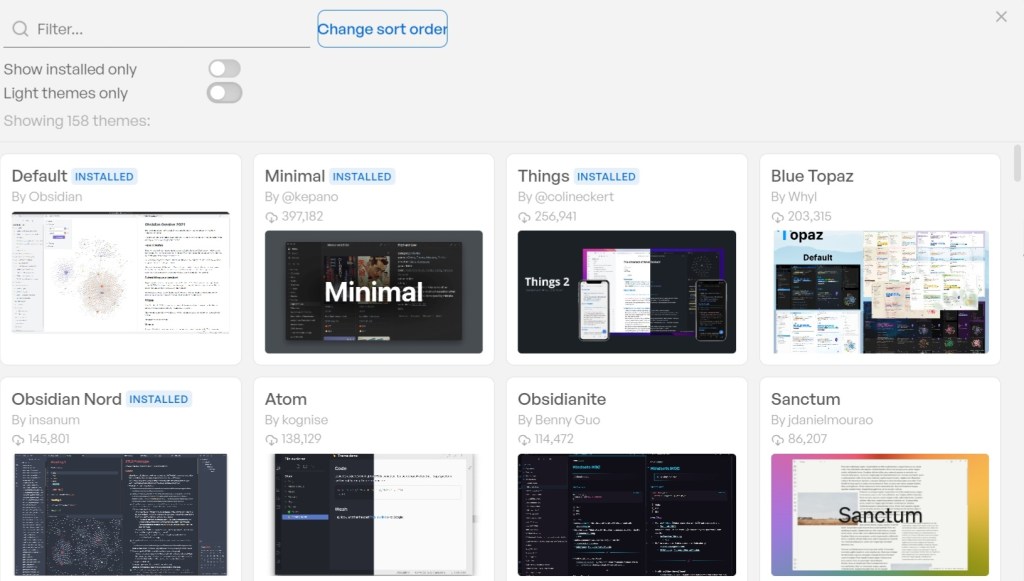Viewport: 1024px width, 581px height.
Task: Enable Show installed only toggle
Action: click(224, 69)
